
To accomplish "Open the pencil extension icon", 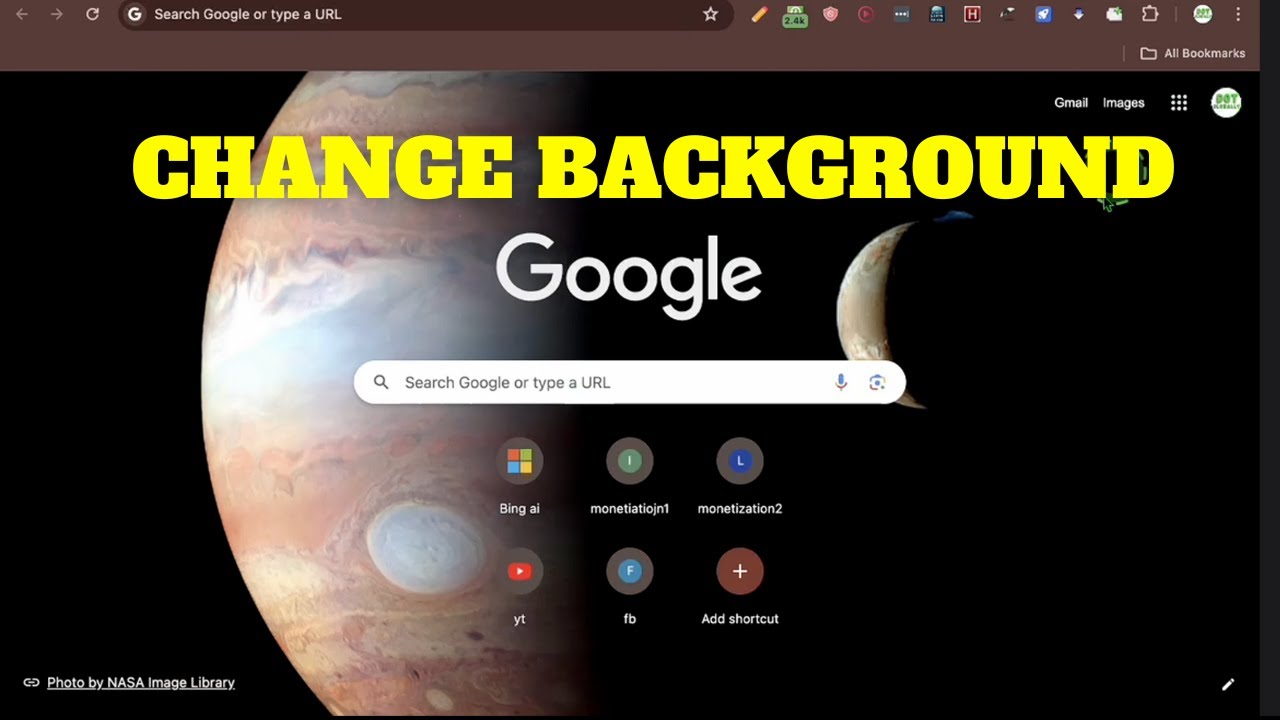I will coord(760,14).
